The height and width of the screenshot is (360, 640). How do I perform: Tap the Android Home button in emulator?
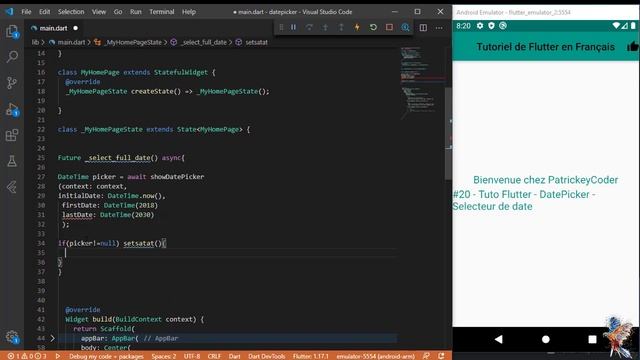546,339
